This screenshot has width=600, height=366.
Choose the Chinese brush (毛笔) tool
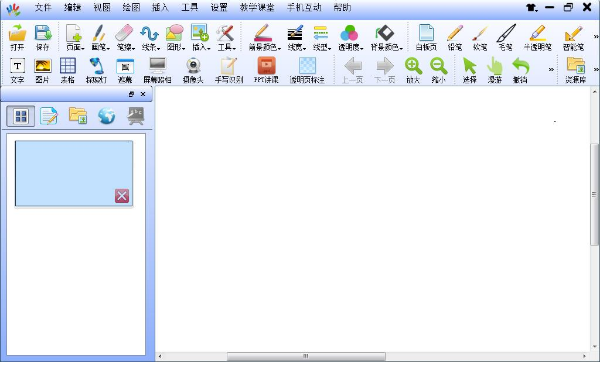(505, 38)
